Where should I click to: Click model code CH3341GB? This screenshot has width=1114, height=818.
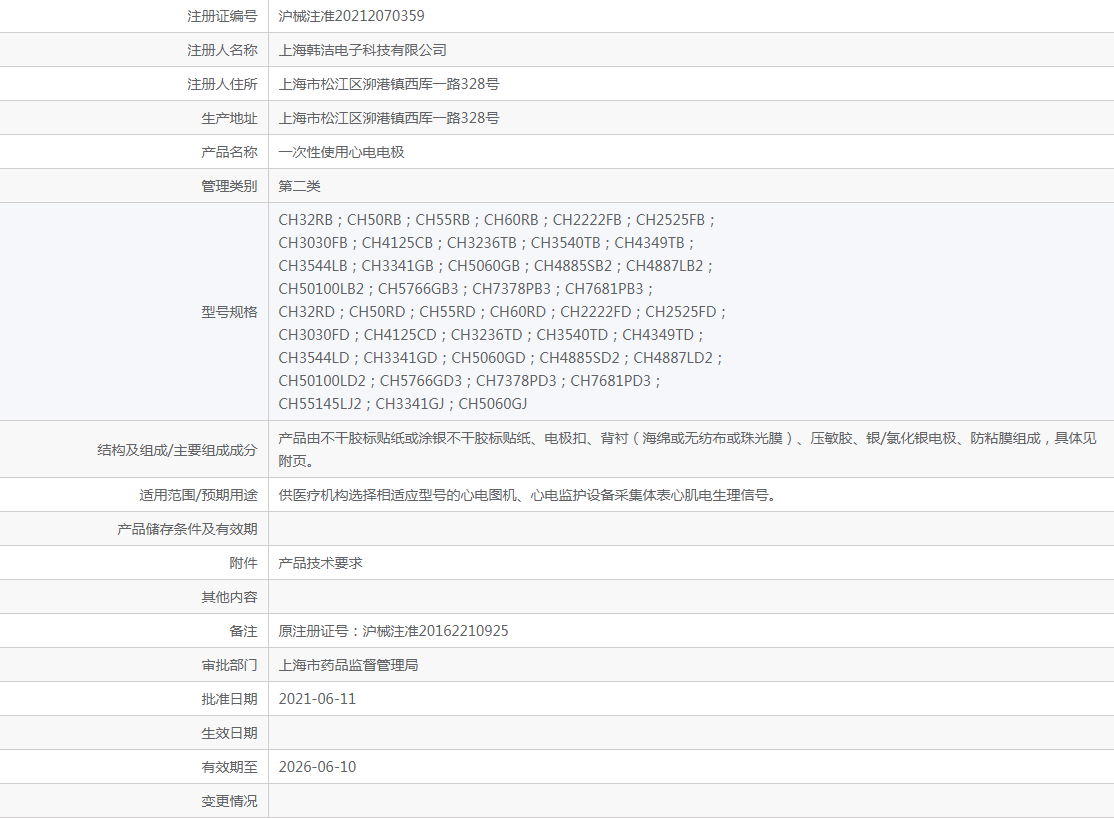pos(397,266)
